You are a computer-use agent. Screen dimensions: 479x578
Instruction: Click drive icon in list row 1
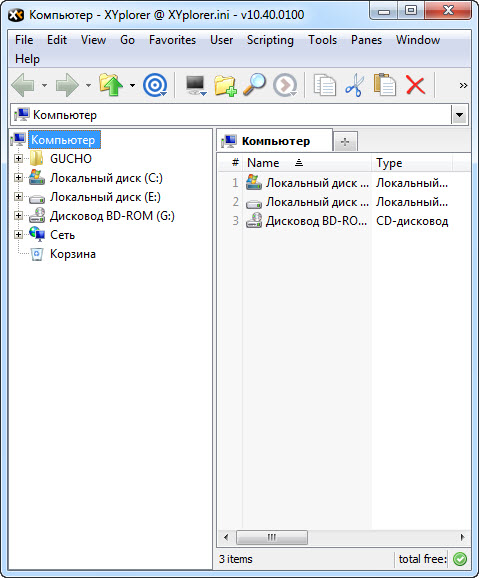tap(254, 182)
